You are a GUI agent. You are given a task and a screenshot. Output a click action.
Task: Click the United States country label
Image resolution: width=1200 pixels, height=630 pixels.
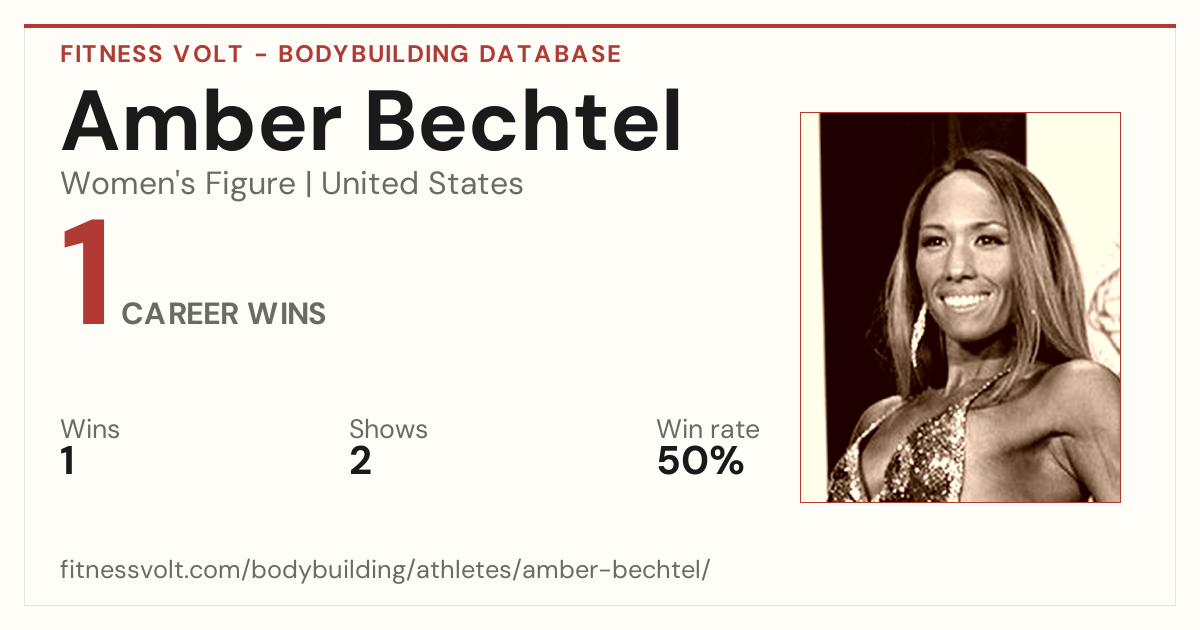point(422,184)
